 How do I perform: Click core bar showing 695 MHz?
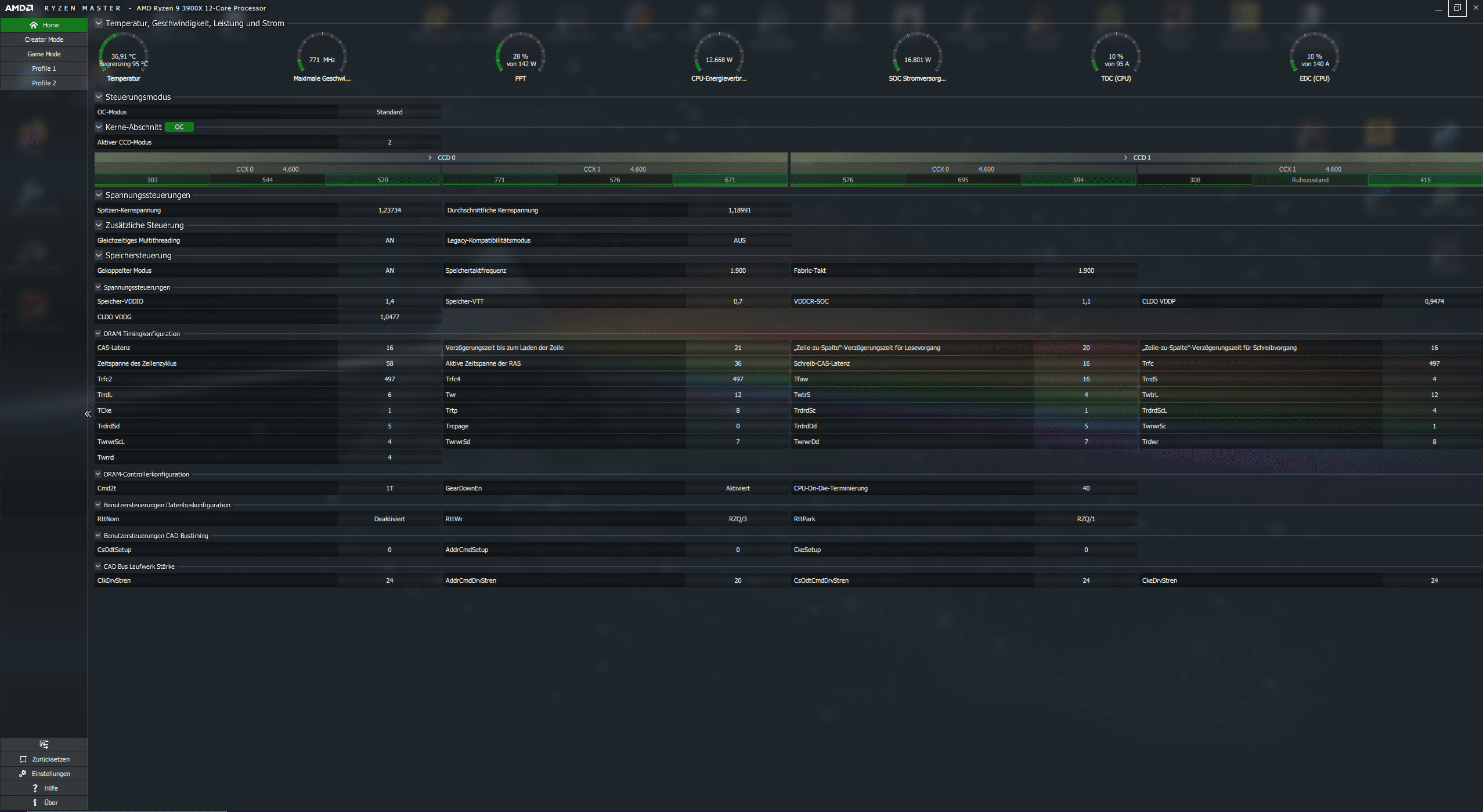(963, 180)
